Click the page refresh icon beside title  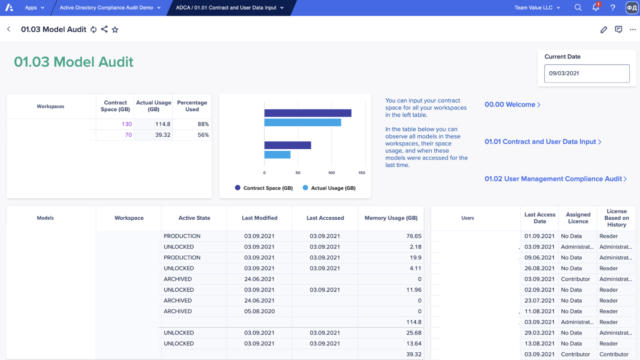[93, 29]
